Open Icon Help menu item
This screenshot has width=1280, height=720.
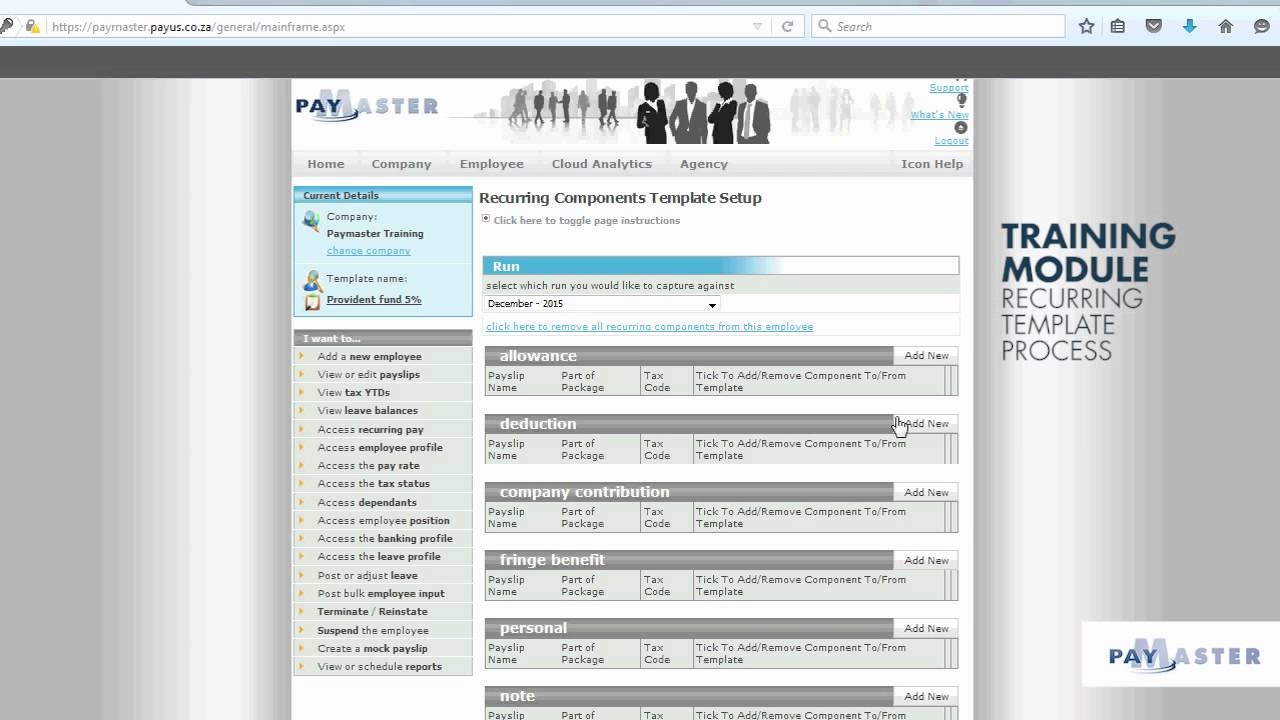pyautogui.click(x=932, y=164)
